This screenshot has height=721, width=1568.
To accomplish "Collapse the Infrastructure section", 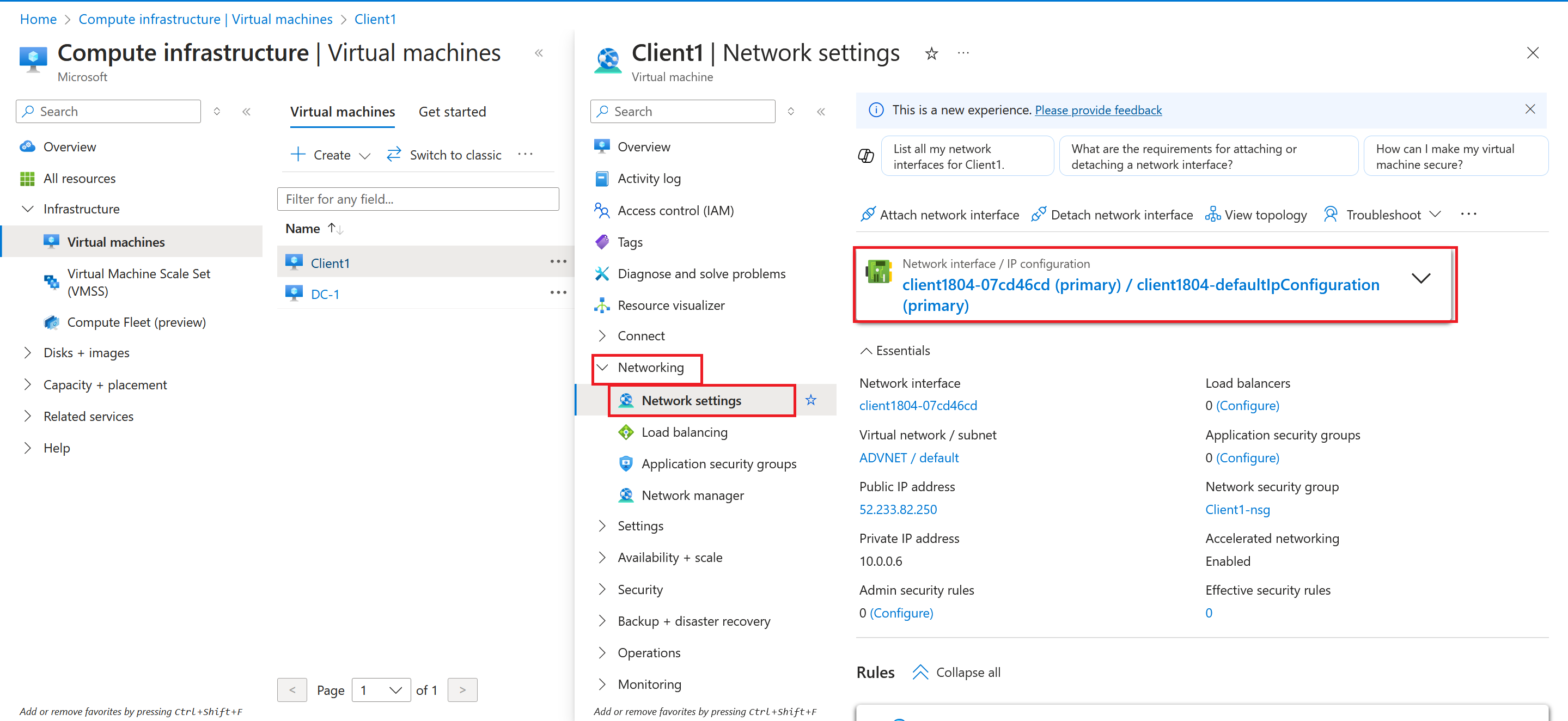I will coord(27,209).
